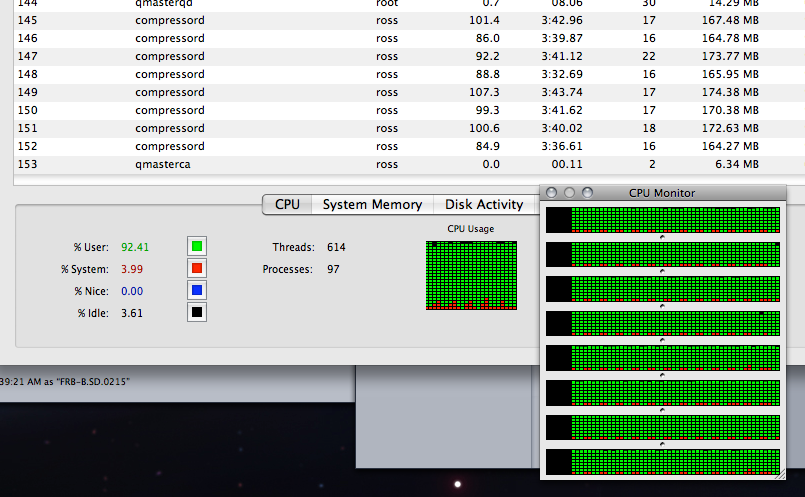The width and height of the screenshot is (805, 497).
Task: Click the 3:32.69 CPU time cell
Action: (562, 74)
